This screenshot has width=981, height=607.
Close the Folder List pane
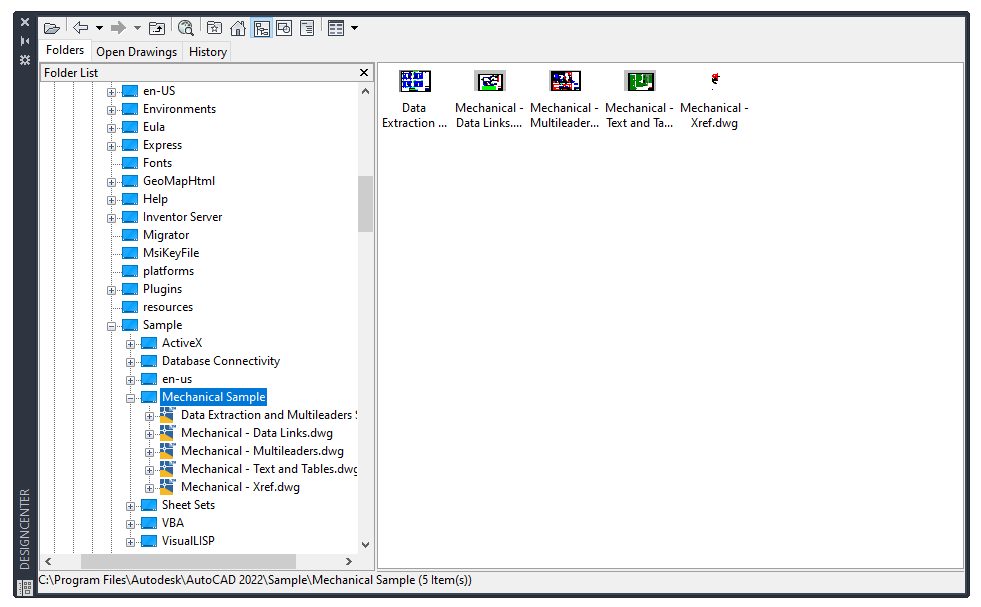(363, 73)
